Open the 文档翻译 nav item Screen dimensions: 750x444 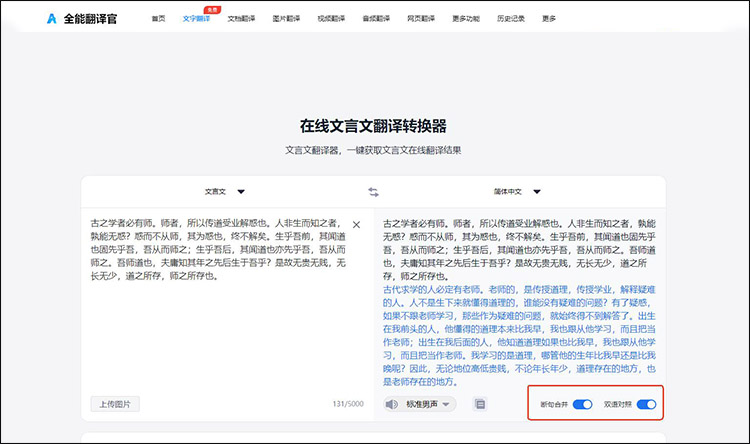[x=241, y=19]
